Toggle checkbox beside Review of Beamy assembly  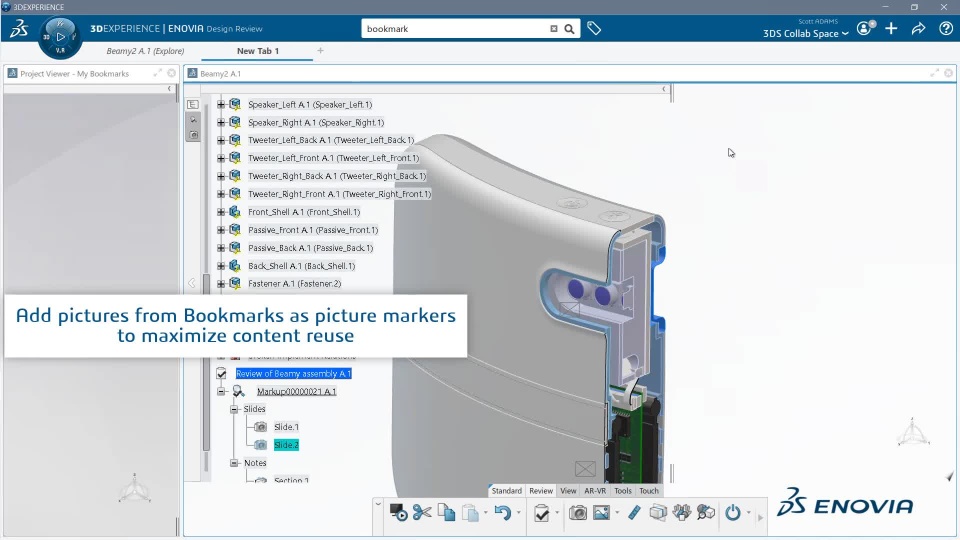pos(222,373)
